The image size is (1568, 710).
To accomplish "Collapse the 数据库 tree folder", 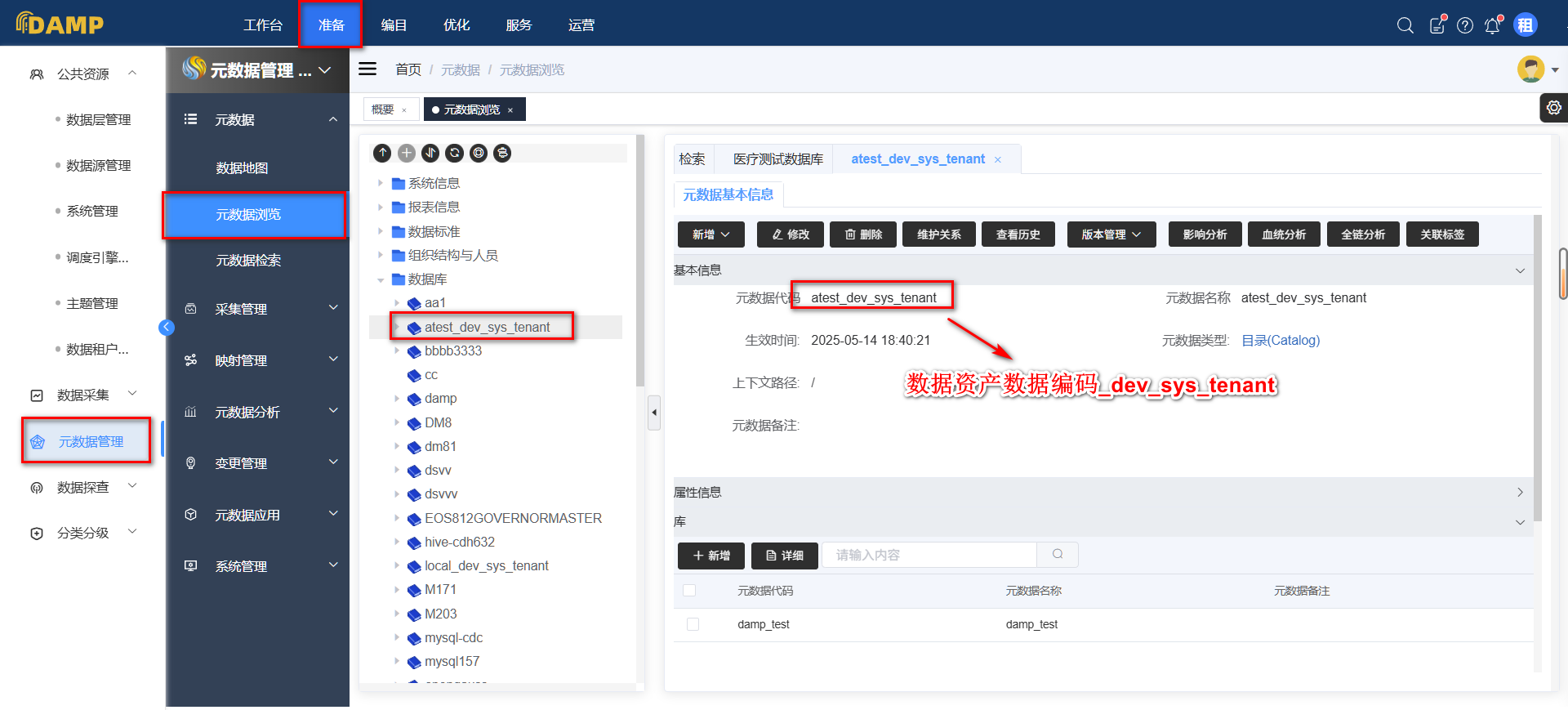I will pos(381,279).
